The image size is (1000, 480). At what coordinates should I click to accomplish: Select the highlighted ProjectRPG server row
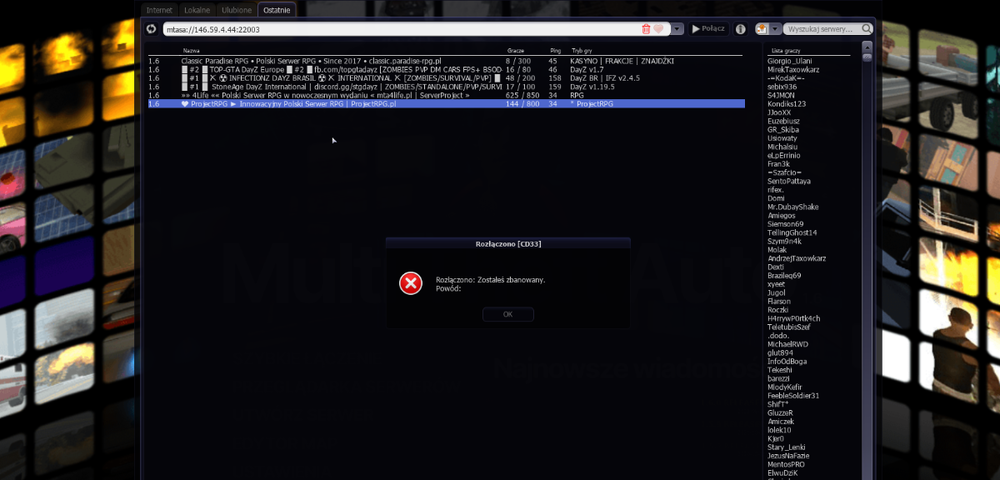(446, 103)
